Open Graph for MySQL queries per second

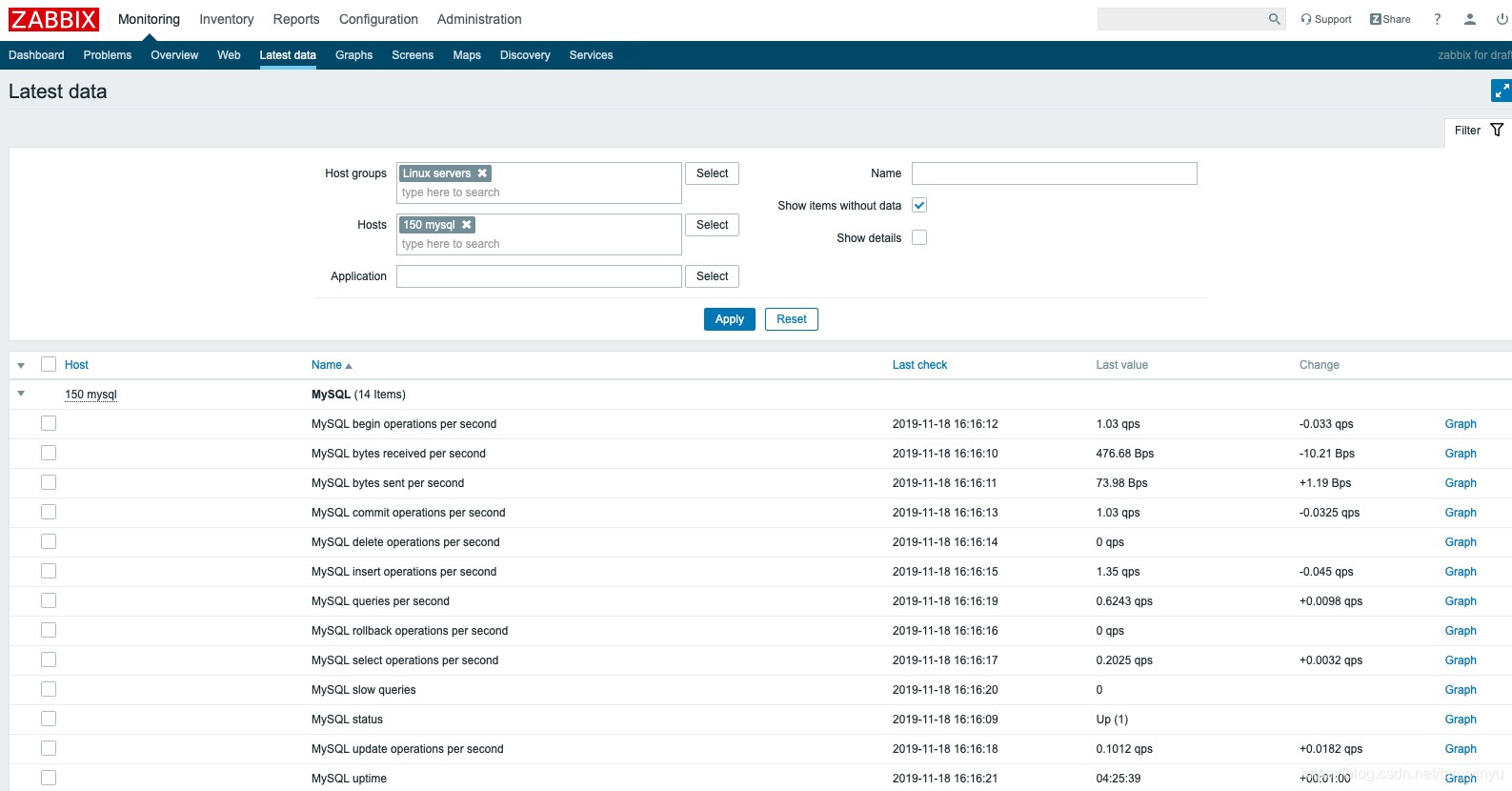1461,601
